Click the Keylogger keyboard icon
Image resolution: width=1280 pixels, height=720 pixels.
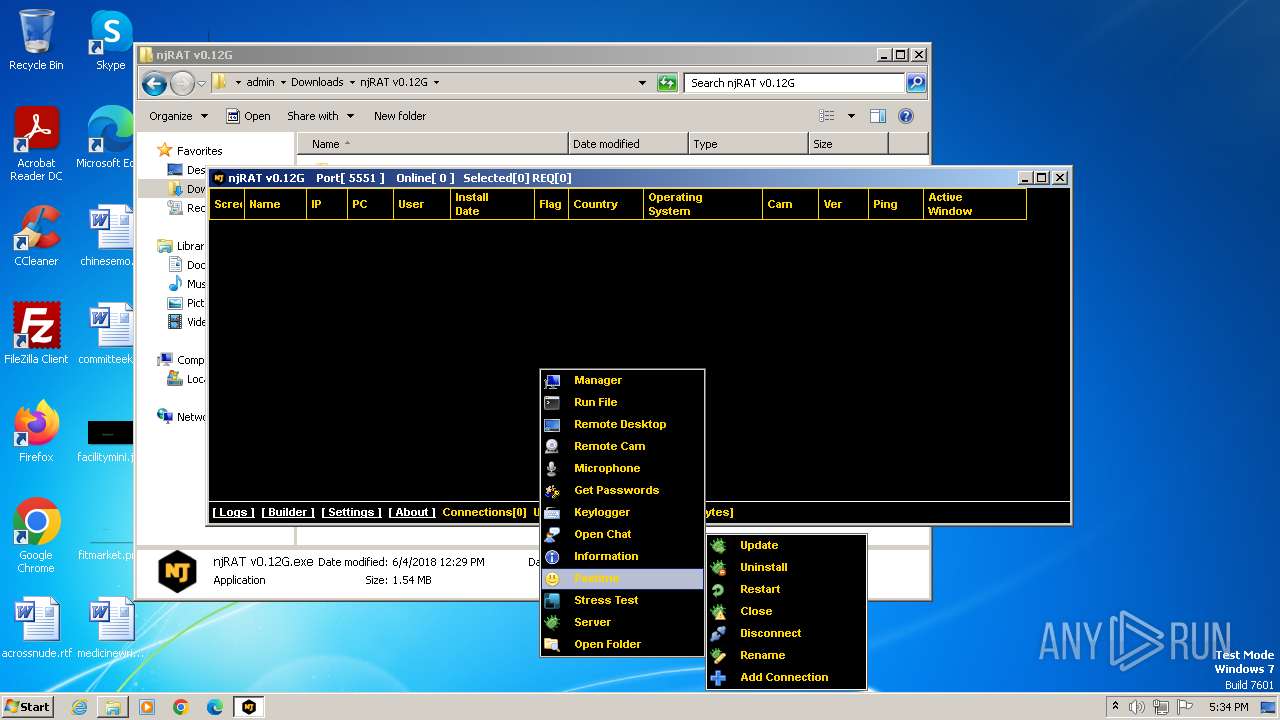[552, 512]
